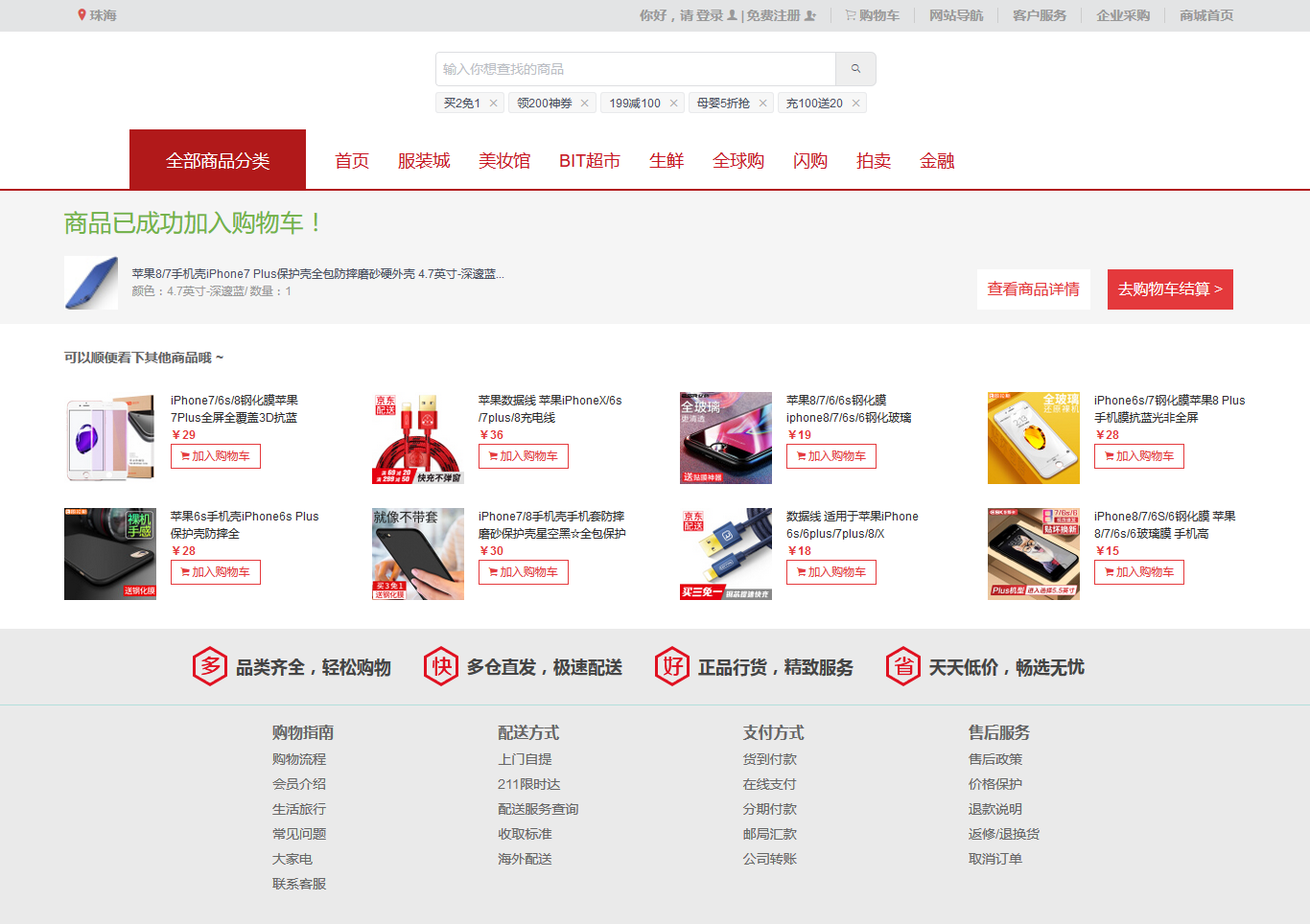This screenshot has height=924, width=1310.
Task: Open 公司转账 in the footer
Action: pyautogui.click(x=770, y=859)
